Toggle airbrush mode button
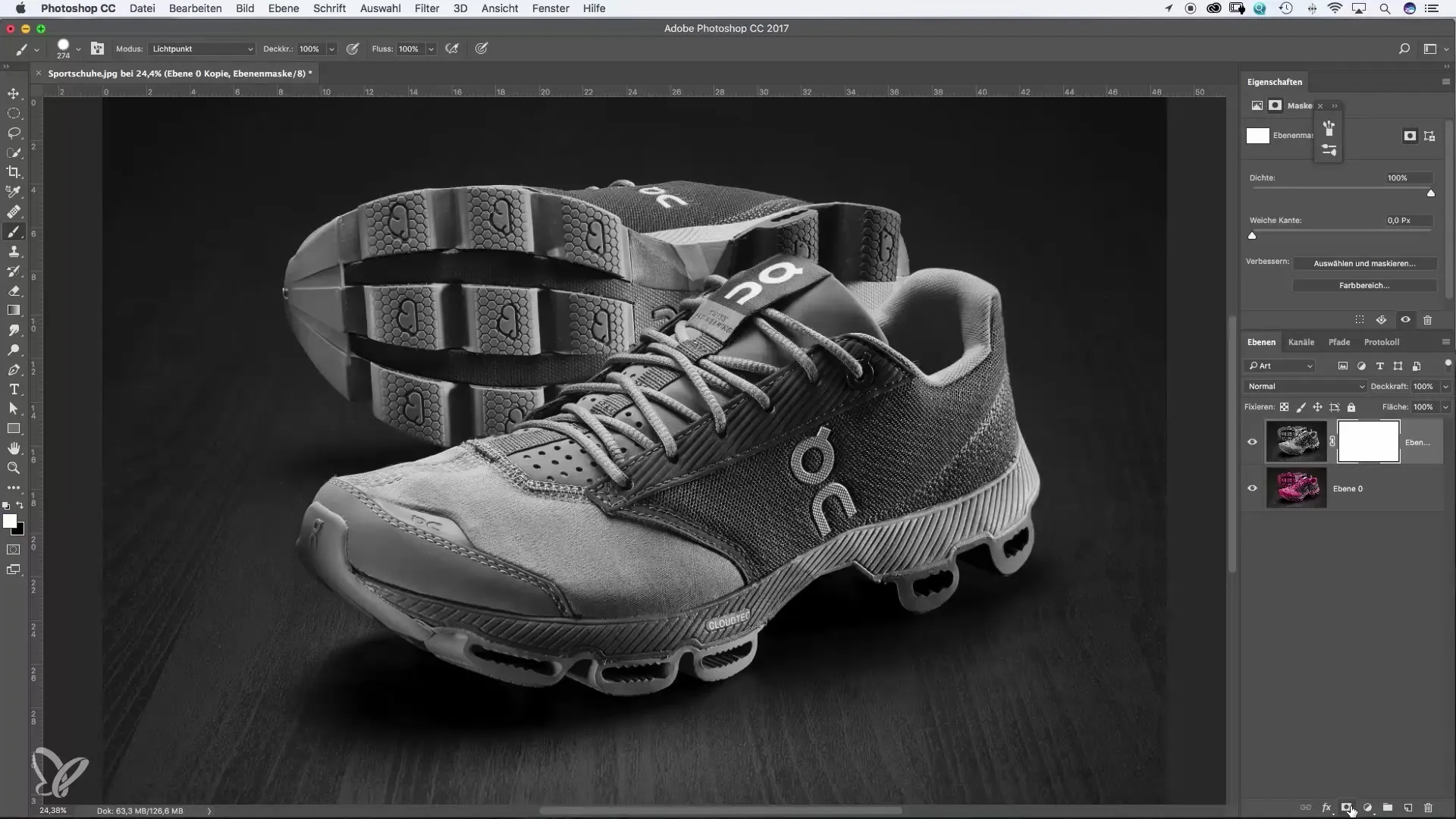Viewport: 1456px width, 819px height. pyautogui.click(x=453, y=49)
